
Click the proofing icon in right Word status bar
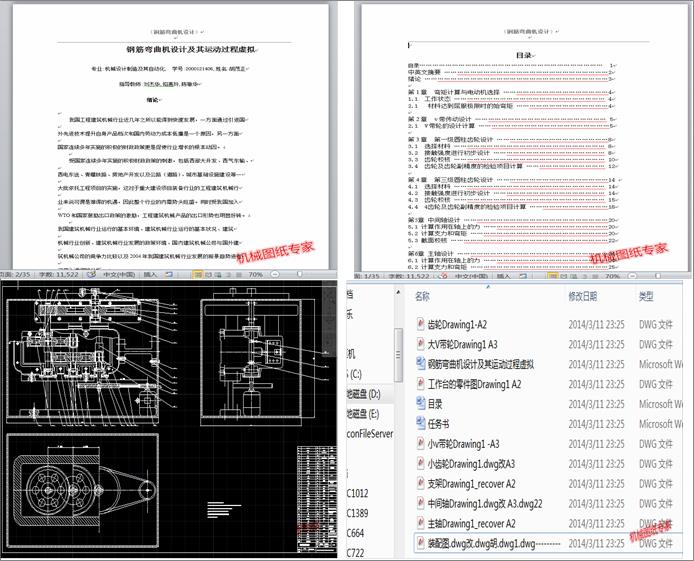click(443, 276)
